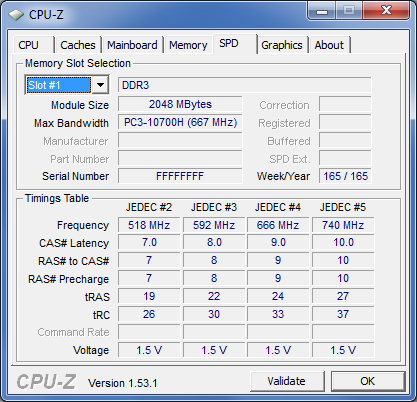Open the Graphics tab
This screenshot has width=417, height=402.
282,45
